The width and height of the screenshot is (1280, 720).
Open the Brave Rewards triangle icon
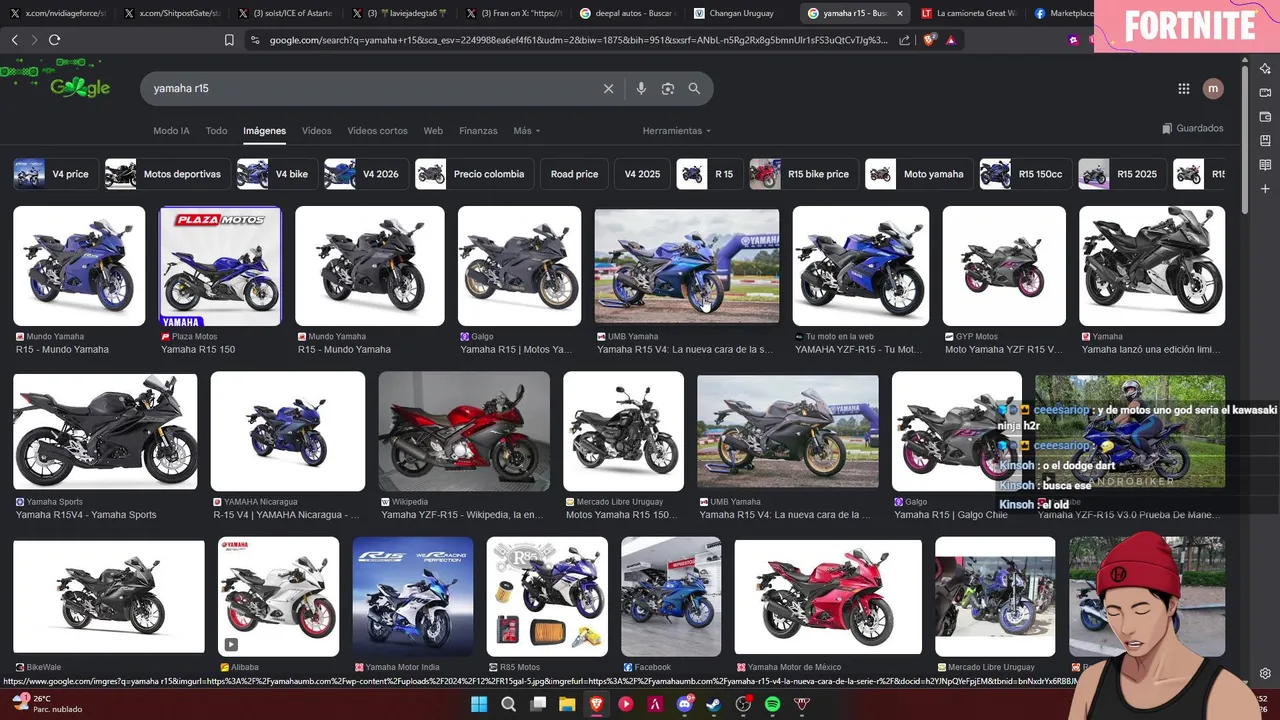coord(950,40)
